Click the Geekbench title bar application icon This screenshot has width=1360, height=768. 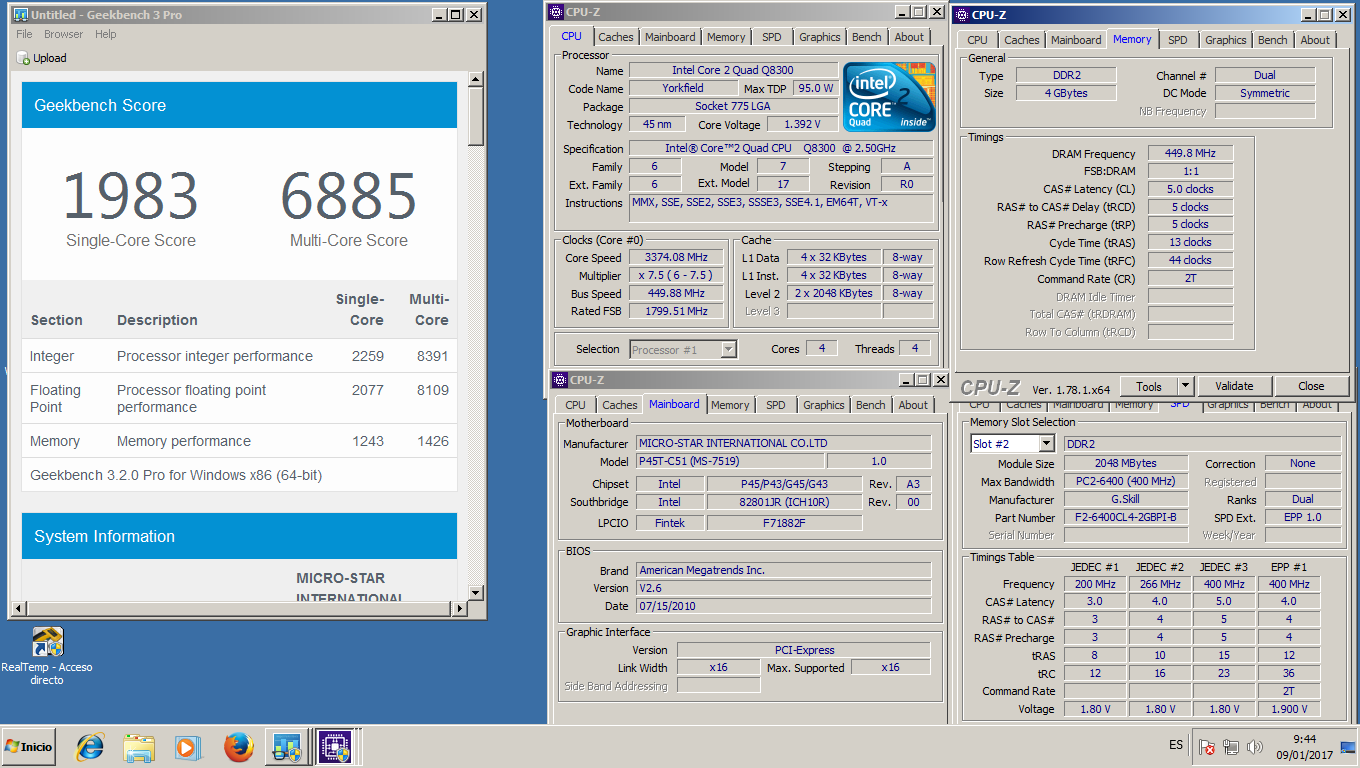tap(20, 15)
